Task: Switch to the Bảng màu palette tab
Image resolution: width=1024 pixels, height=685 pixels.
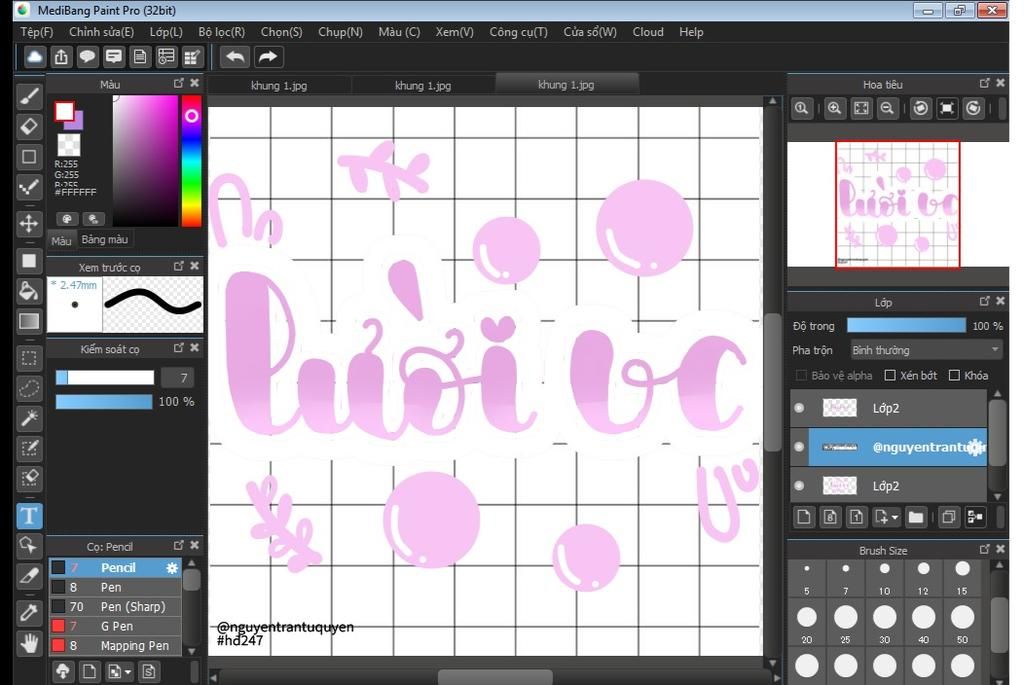Action: (104, 240)
